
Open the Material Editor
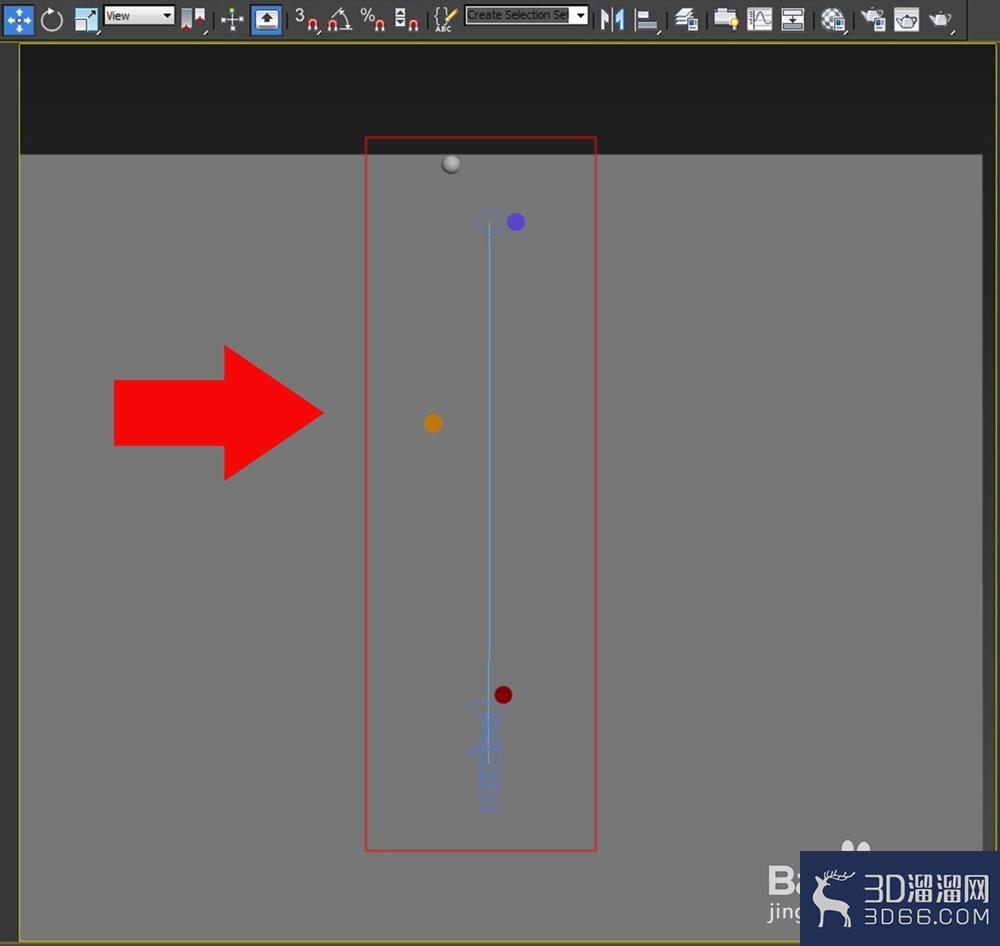point(832,20)
